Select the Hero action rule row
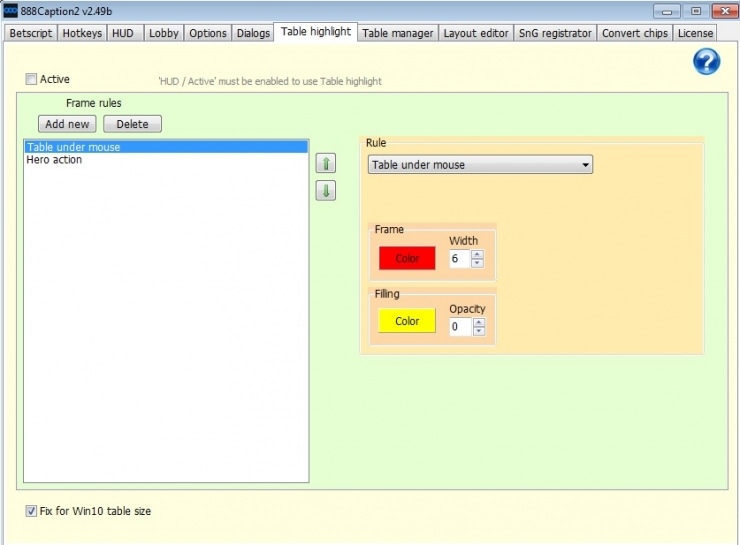The height and width of the screenshot is (545, 740). 166,159
